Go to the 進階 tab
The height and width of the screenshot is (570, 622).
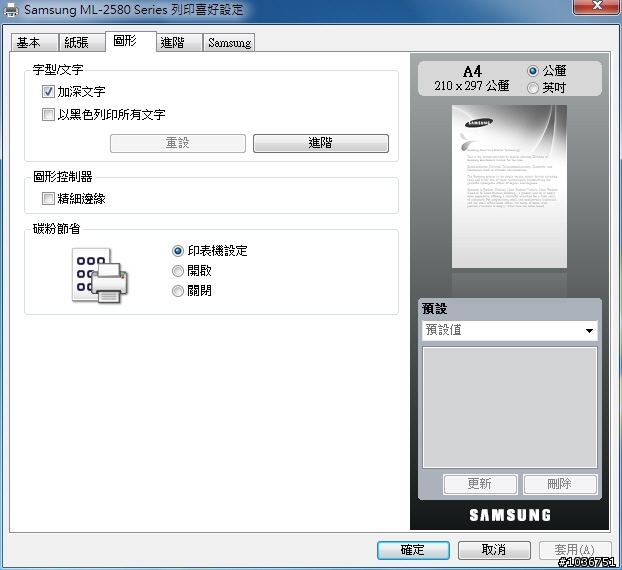[x=179, y=42]
